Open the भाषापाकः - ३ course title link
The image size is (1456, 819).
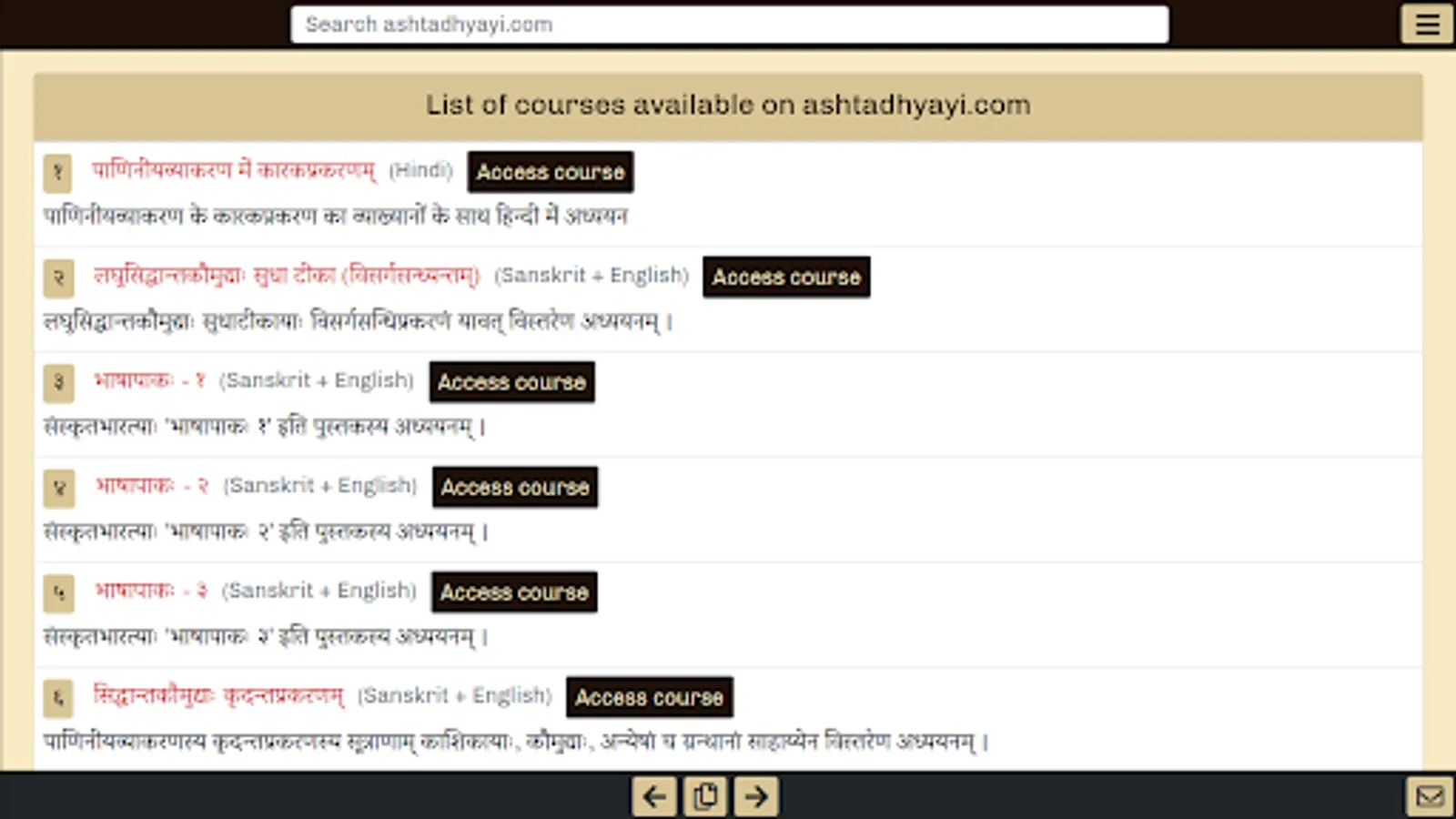click(x=151, y=590)
